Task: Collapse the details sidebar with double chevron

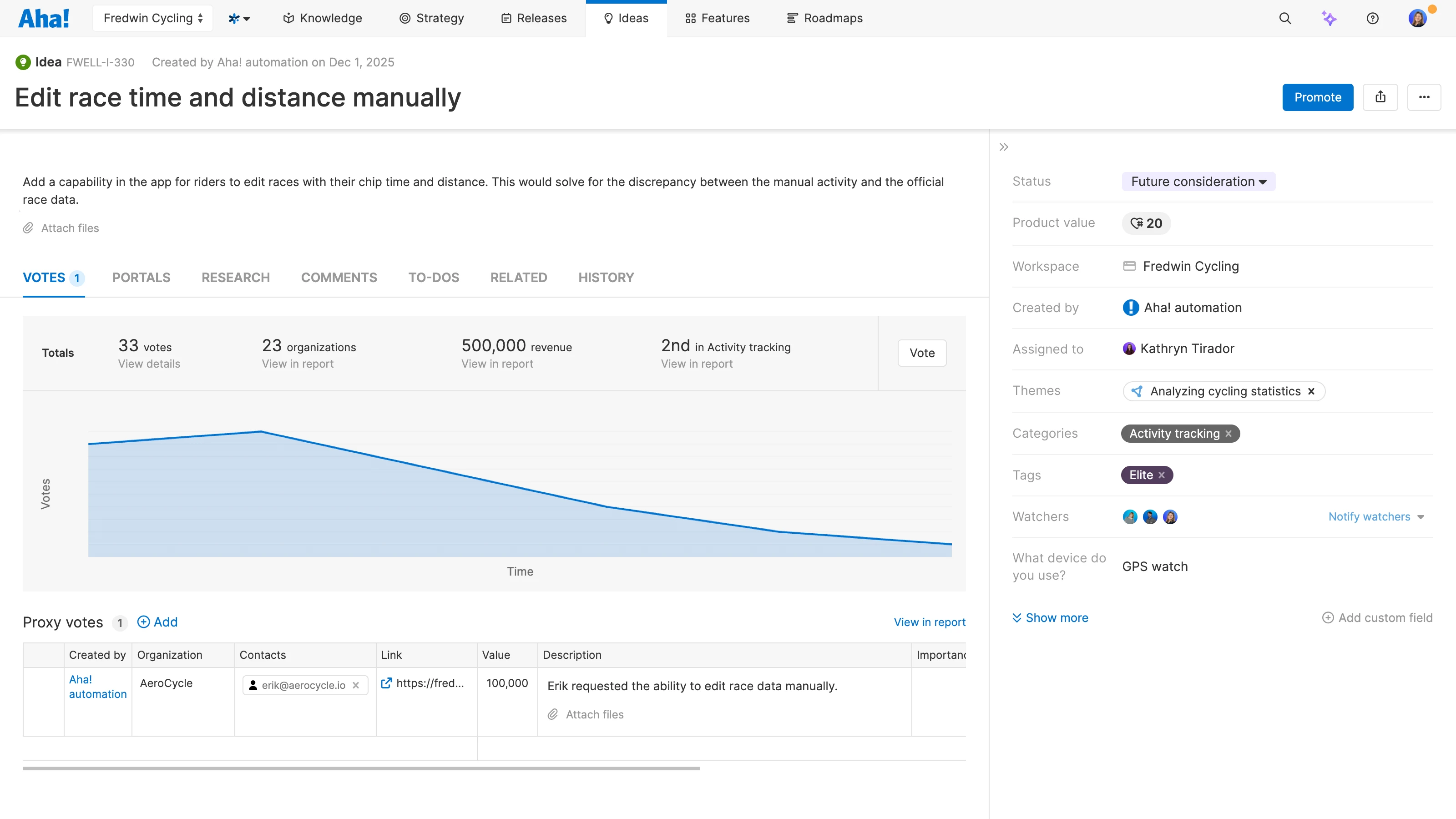Action: click(1004, 147)
